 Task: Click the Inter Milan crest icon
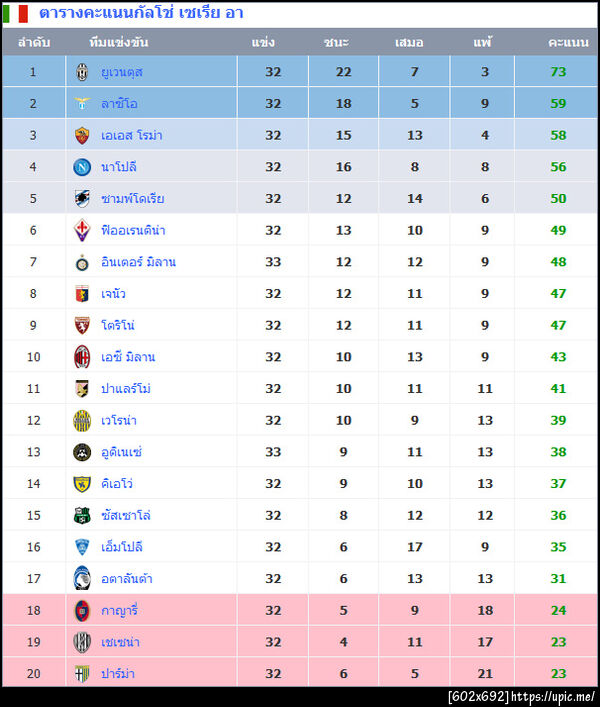pos(82,262)
